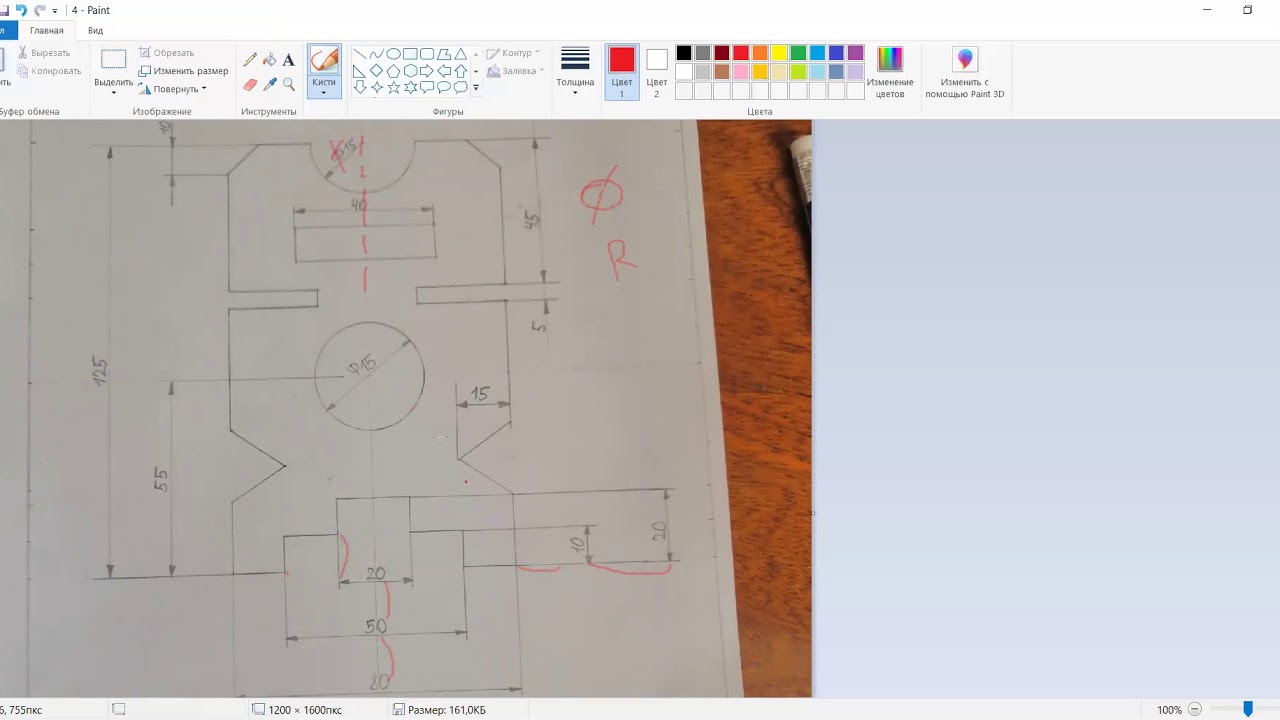The width and height of the screenshot is (1280, 720).
Task: Click Изменить с помощью Paint 3D
Action: click(965, 72)
